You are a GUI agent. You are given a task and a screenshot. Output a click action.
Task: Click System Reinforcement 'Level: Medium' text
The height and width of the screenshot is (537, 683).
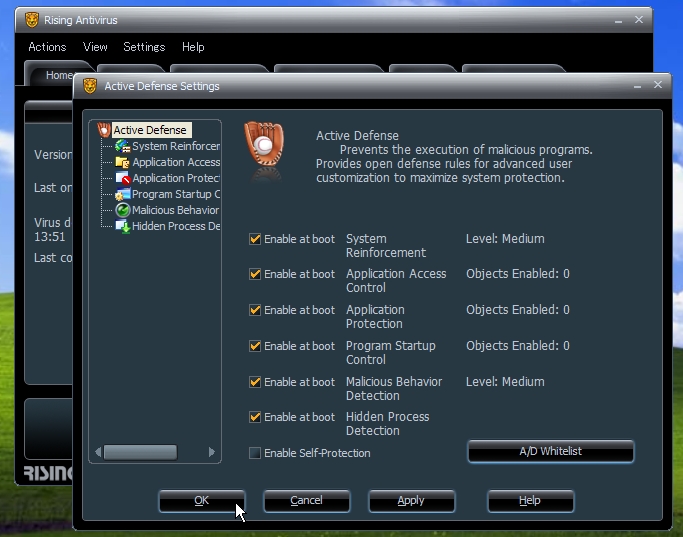505,239
